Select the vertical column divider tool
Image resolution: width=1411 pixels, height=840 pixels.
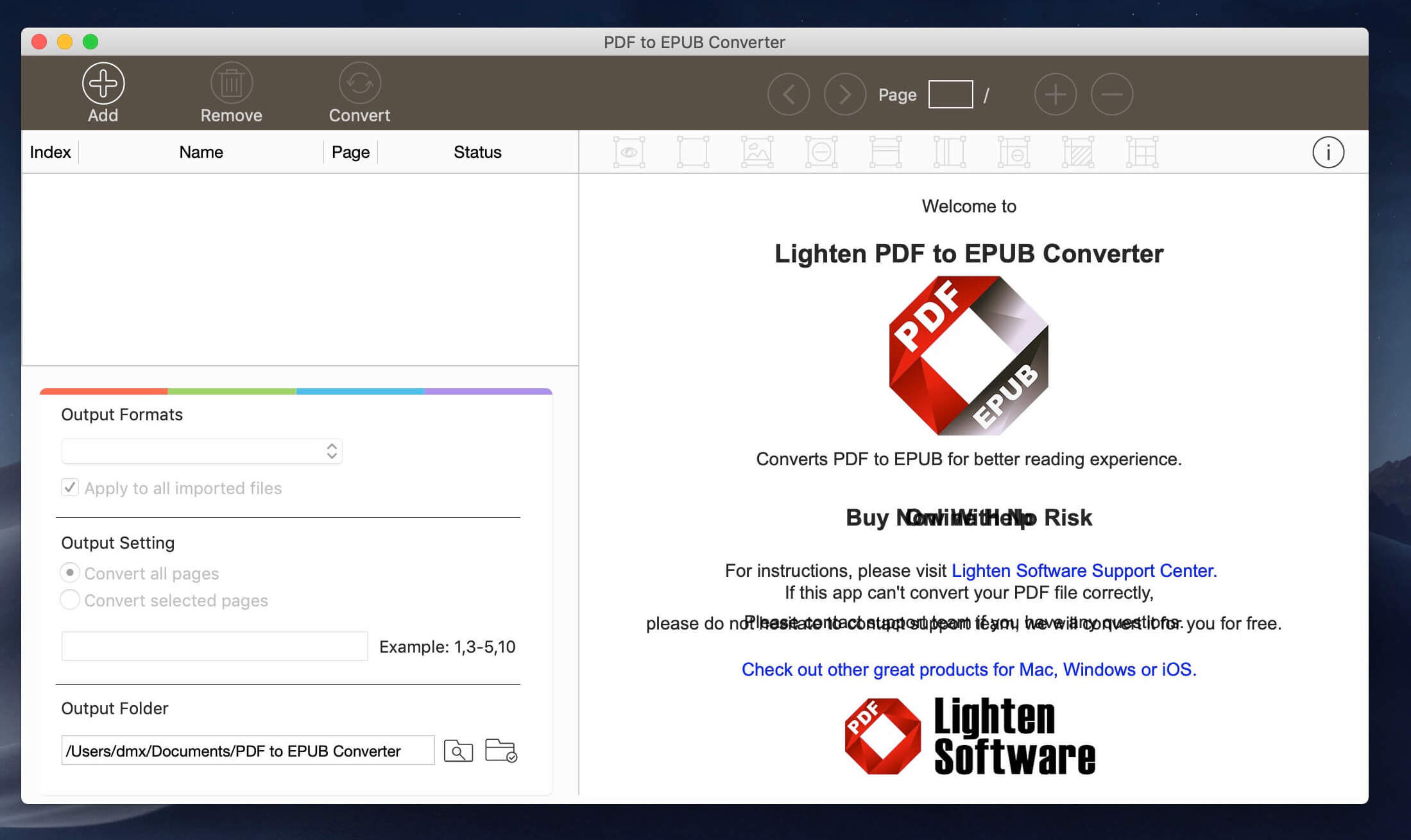click(950, 152)
